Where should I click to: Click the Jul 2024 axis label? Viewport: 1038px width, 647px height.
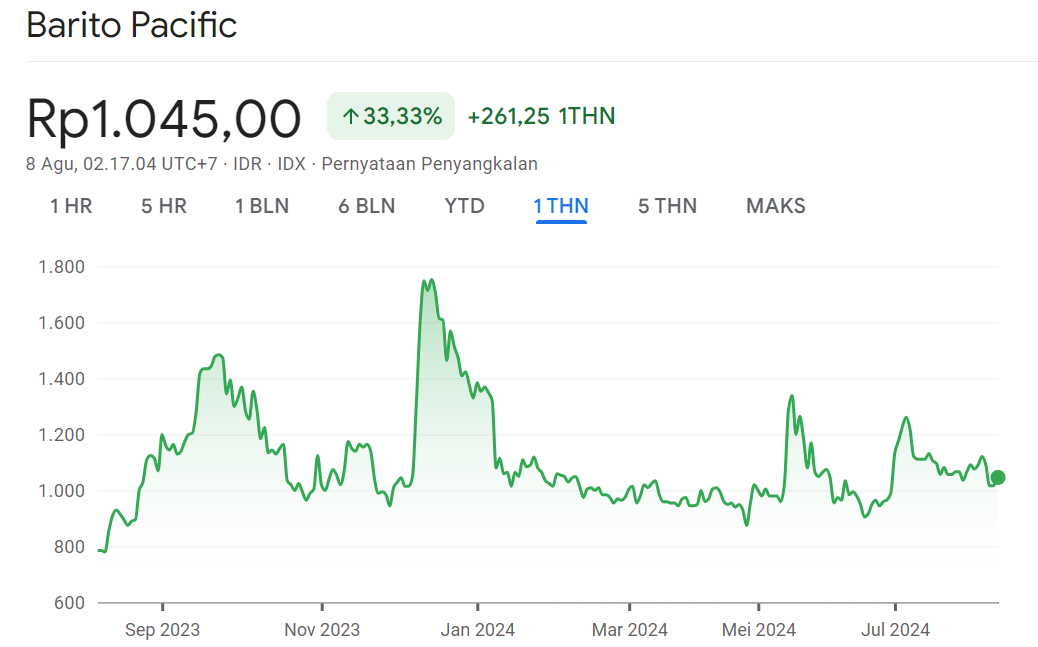tap(895, 630)
